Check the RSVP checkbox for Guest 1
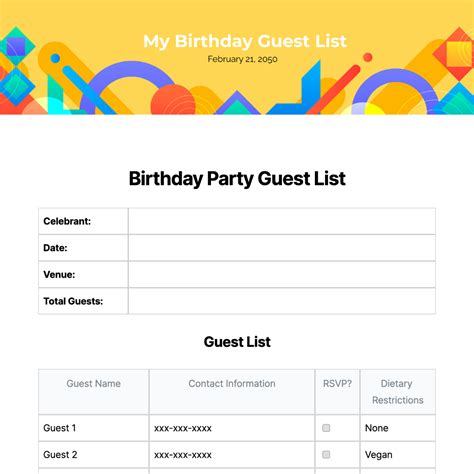The width and height of the screenshot is (474, 474). (326, 428)
